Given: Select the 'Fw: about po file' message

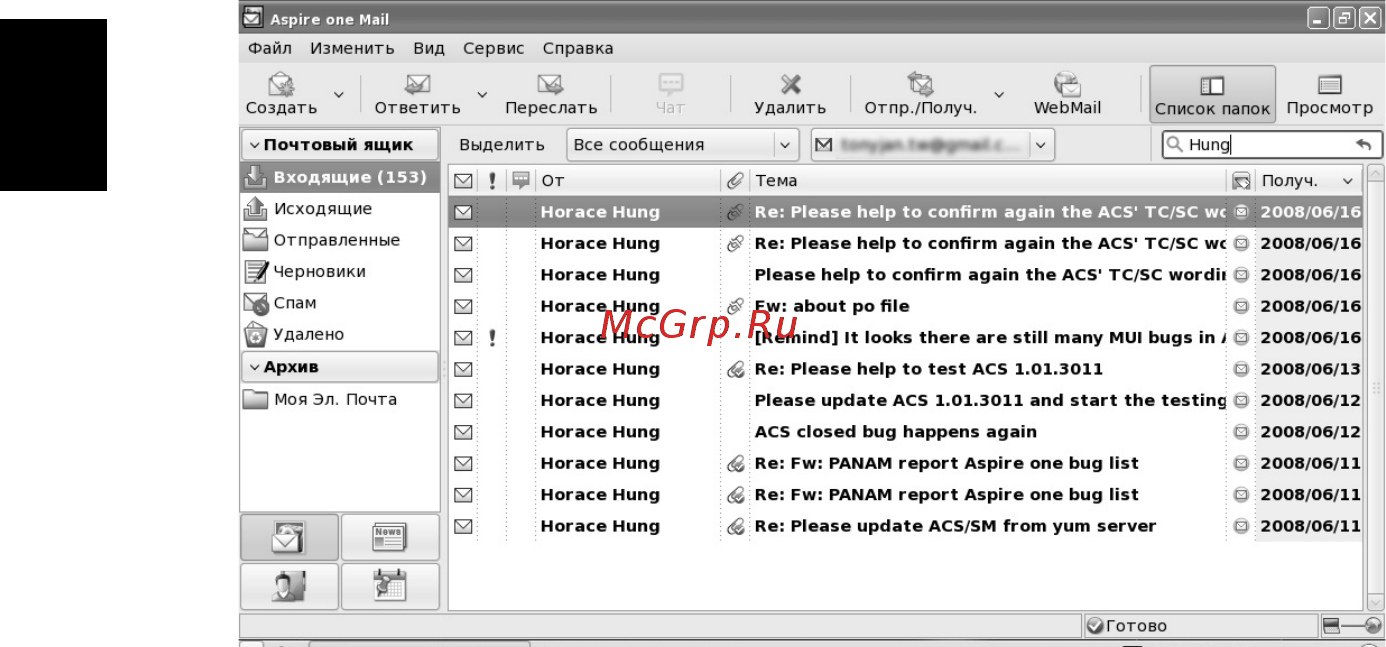Looking at the screenshot, I should [832, 306].
